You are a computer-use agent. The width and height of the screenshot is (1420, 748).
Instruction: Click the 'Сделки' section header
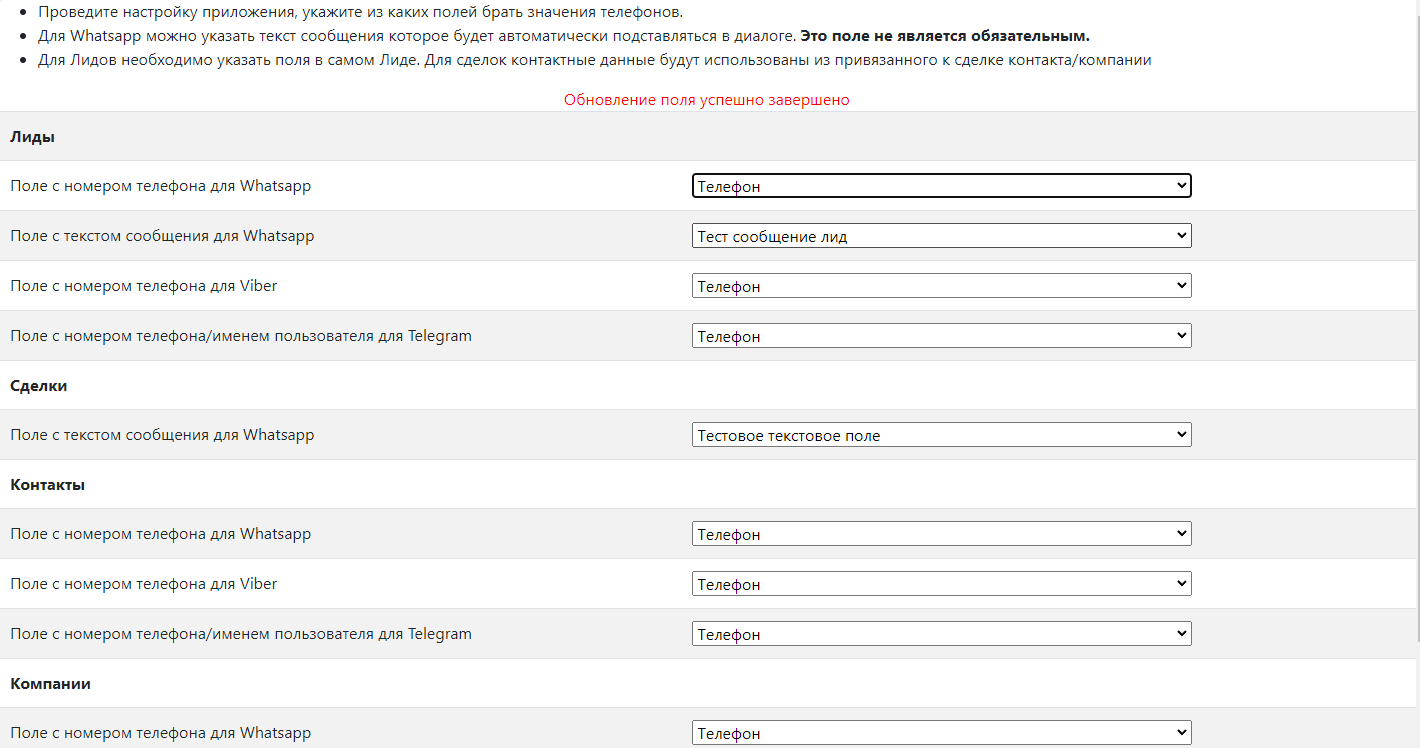point(39,386)
